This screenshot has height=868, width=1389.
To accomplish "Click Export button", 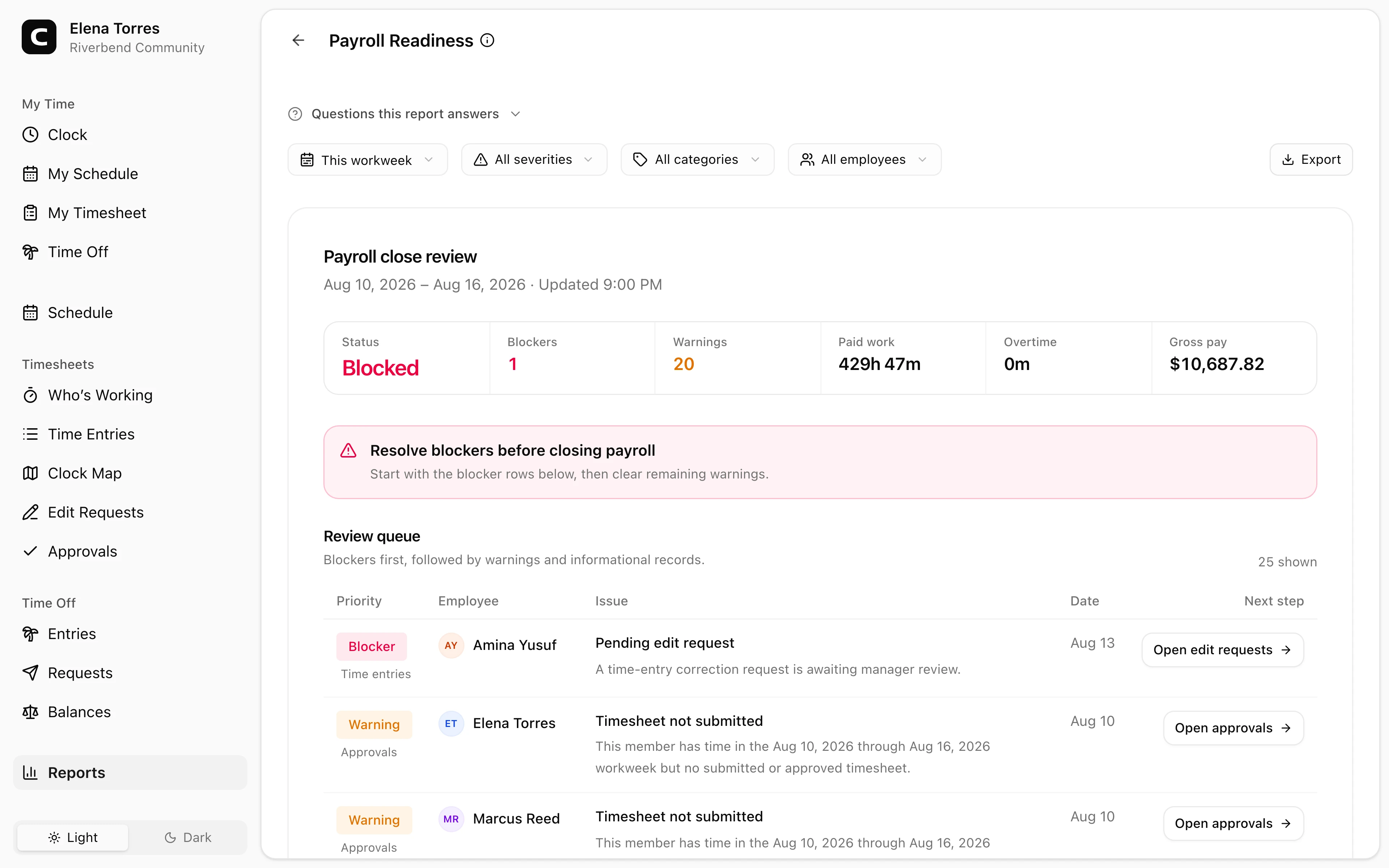I will [1311, 160].
